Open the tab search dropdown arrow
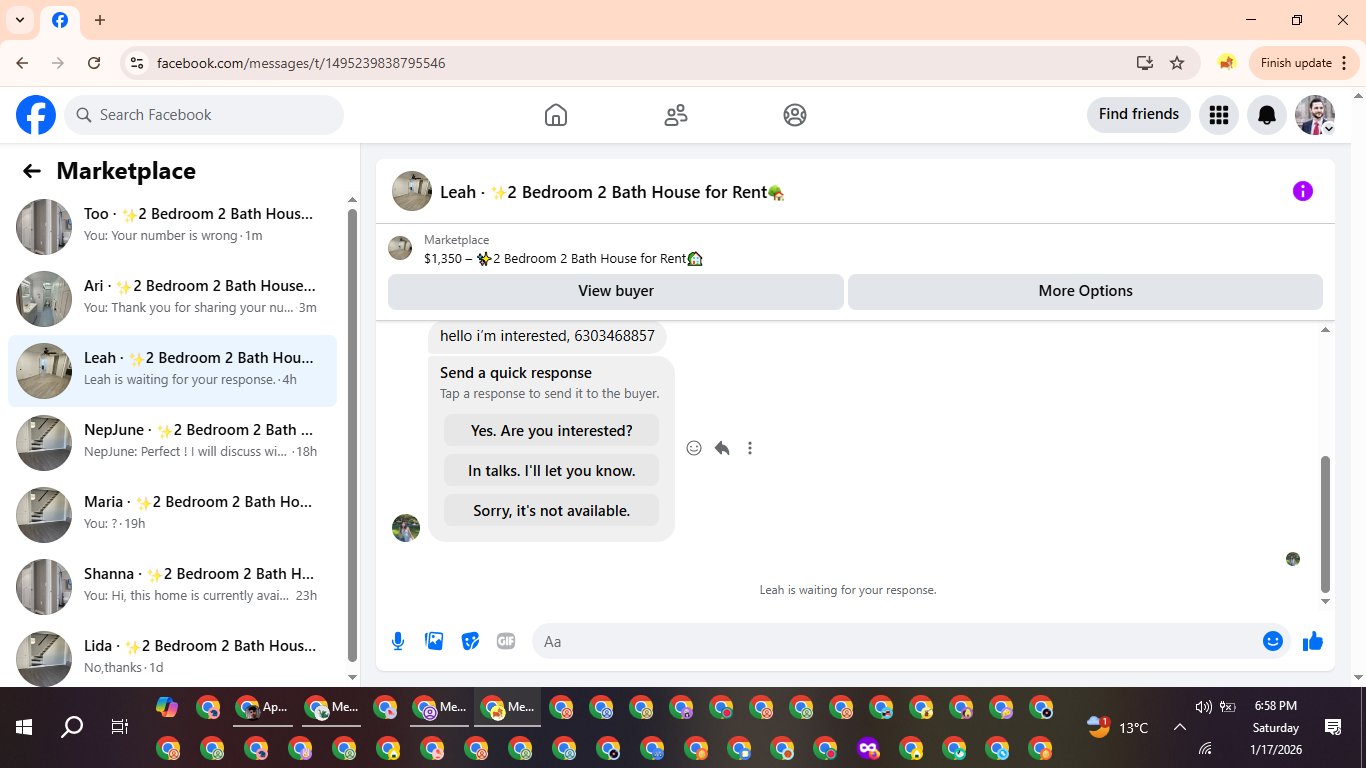The height and width of the screenshot is (768, 1366). (x=20, y=20)
